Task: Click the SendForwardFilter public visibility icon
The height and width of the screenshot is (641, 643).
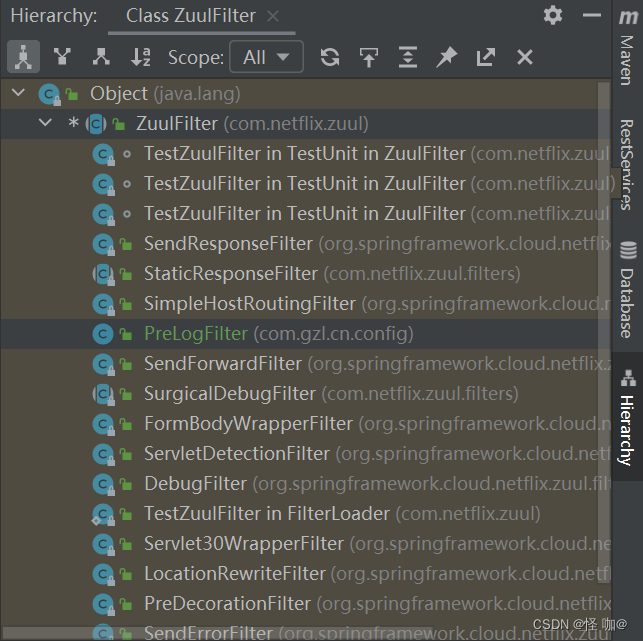Action: 126,364
